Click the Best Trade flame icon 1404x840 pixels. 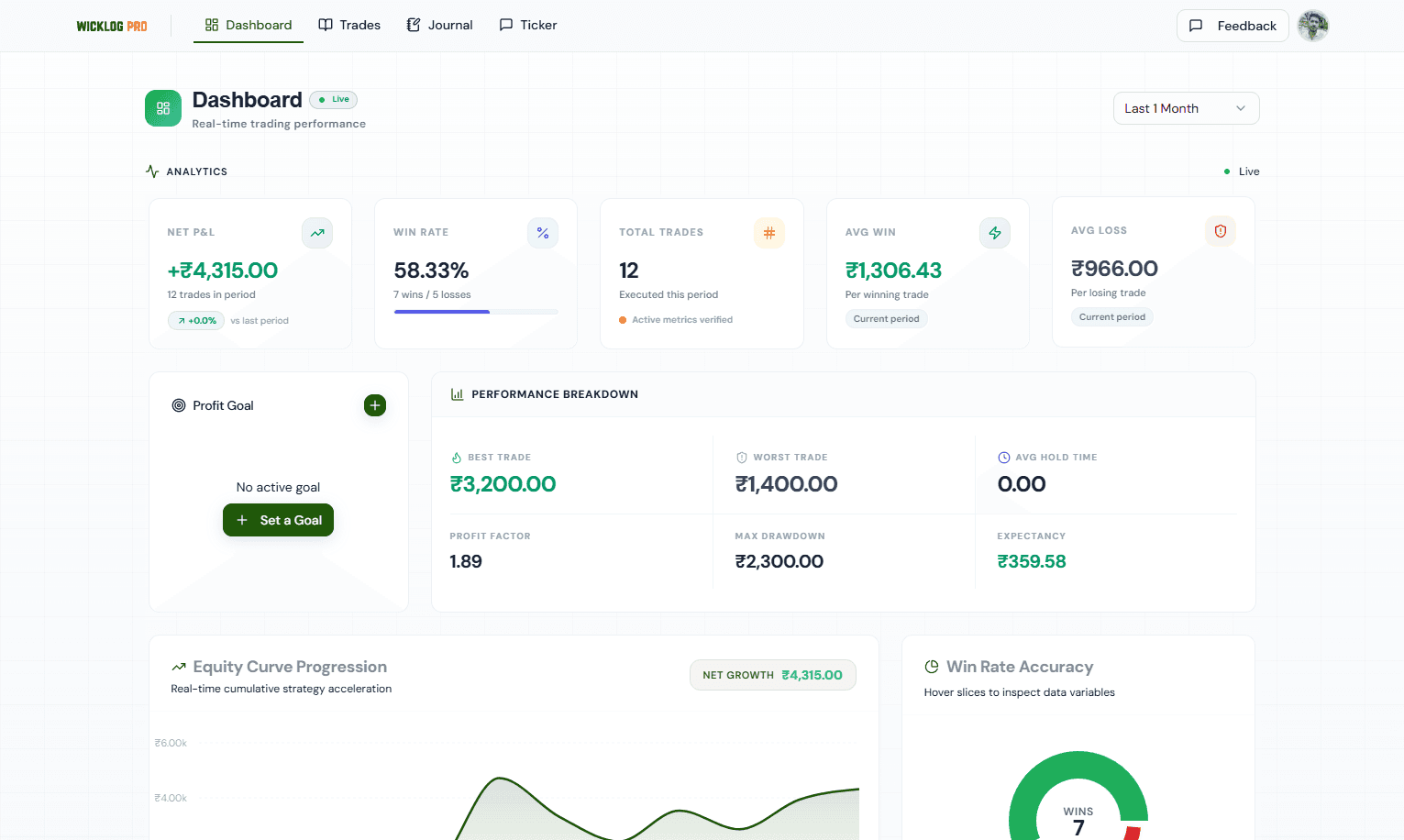coord(457,458)
